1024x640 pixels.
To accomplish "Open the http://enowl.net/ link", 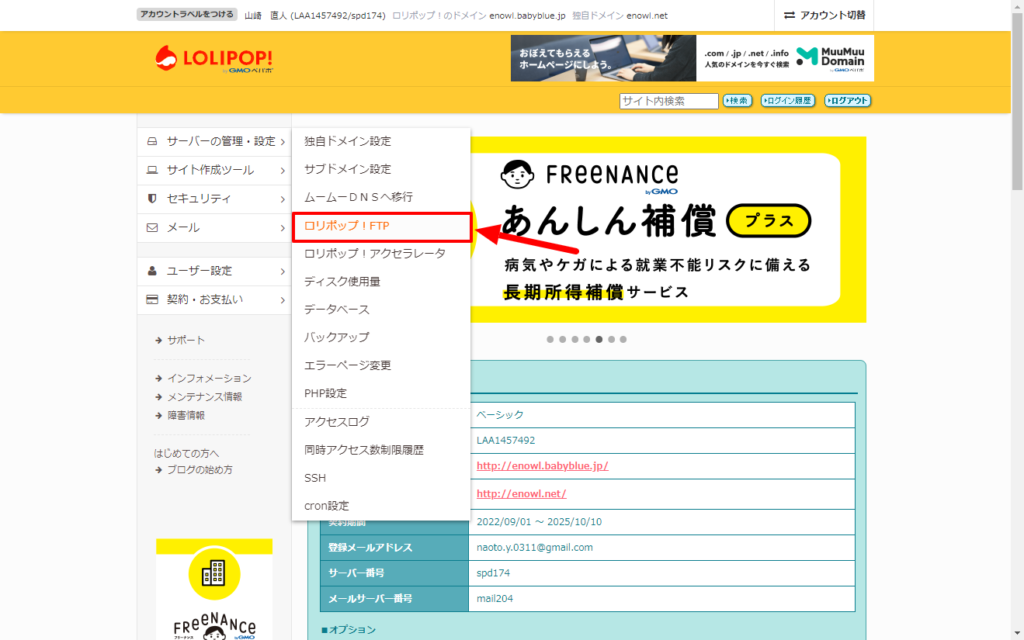I will 521,493.
